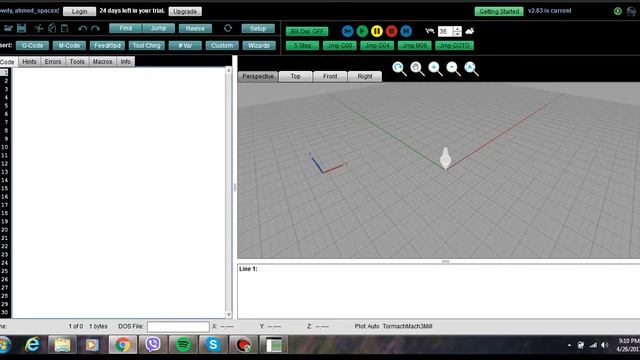Screen dimensions: 640x360
Task: Switch to the Errors tab
Action: click(x=53, y=62)
